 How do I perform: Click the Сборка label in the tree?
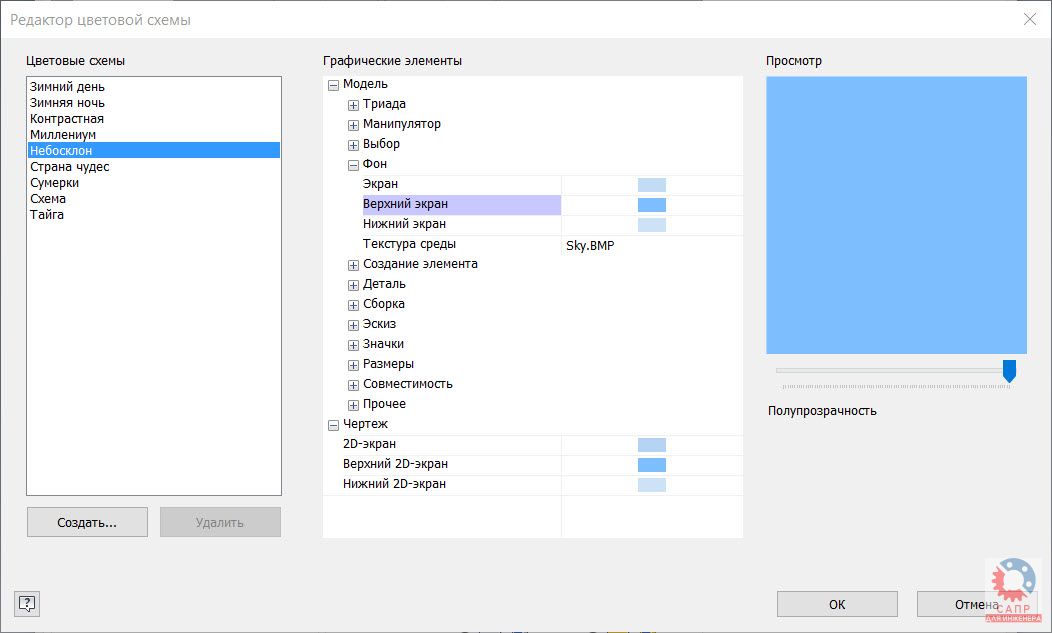(384, 304)
